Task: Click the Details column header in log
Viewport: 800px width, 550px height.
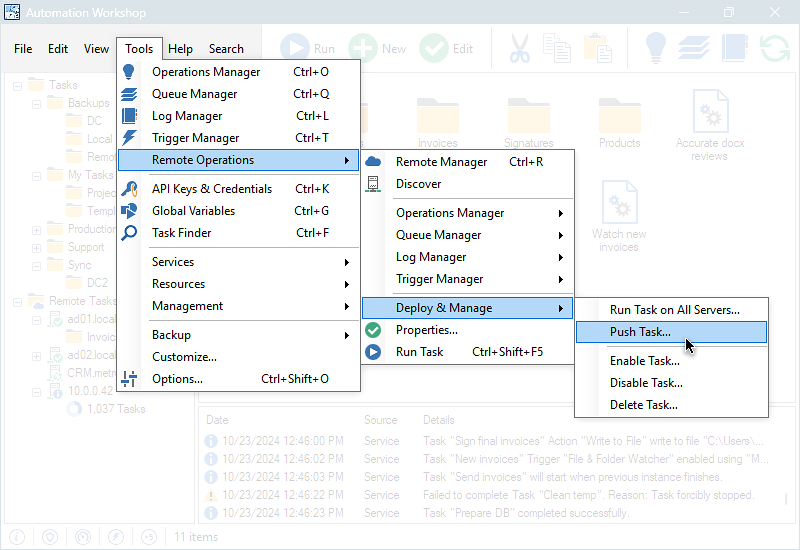Action: point(438,420)
